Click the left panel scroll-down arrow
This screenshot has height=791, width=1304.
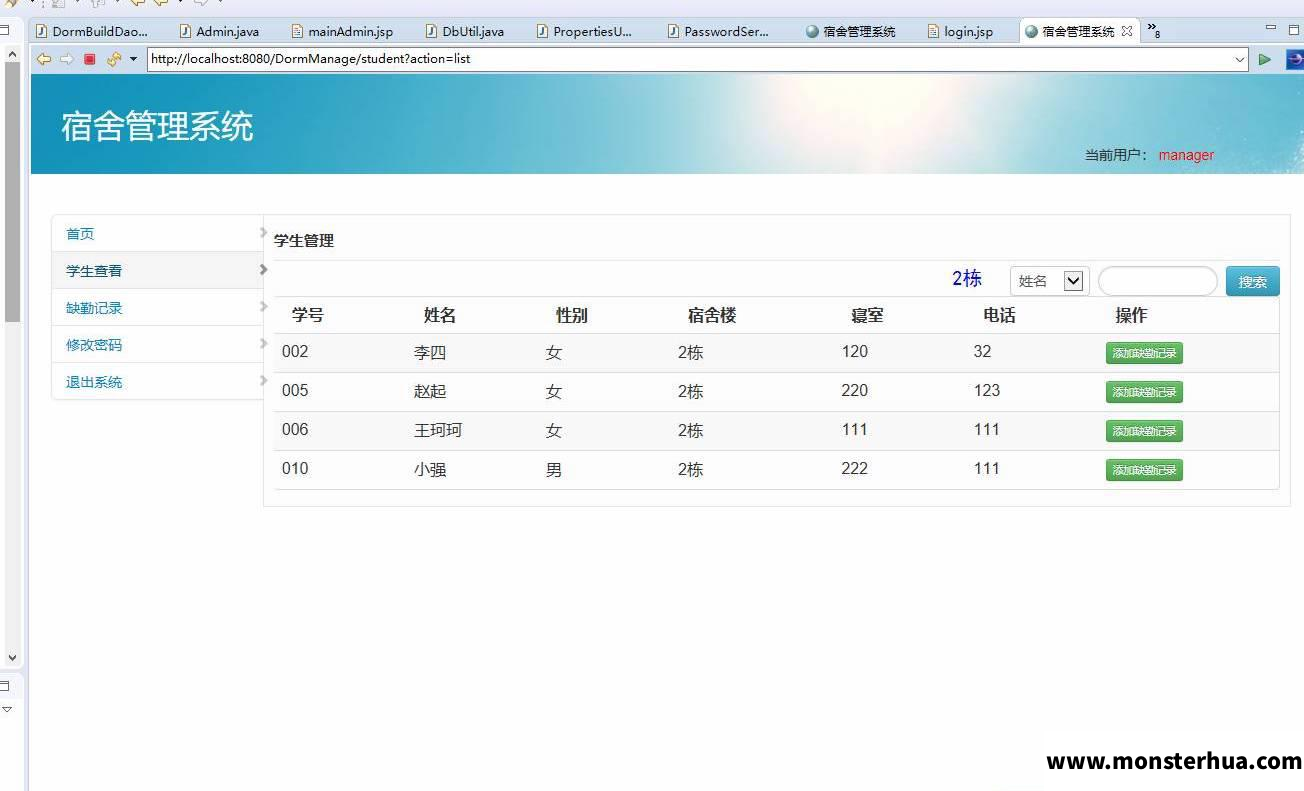pyautogui.click(x=12, y=657)
